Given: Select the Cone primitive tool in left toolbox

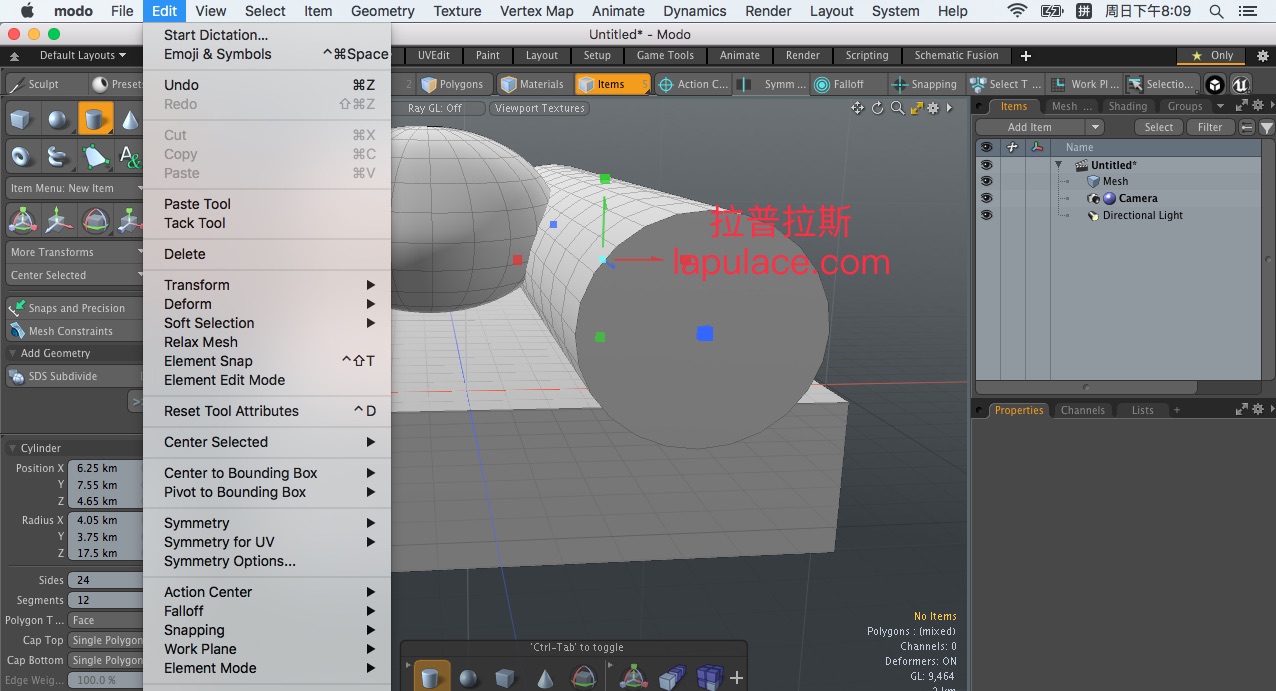Looking at the screenshot, I should 130,121.
